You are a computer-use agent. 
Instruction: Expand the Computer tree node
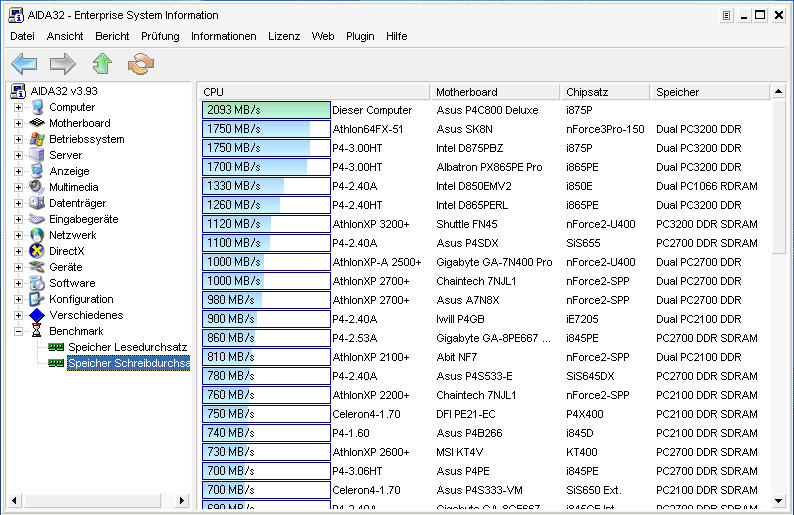pos(18,107)
